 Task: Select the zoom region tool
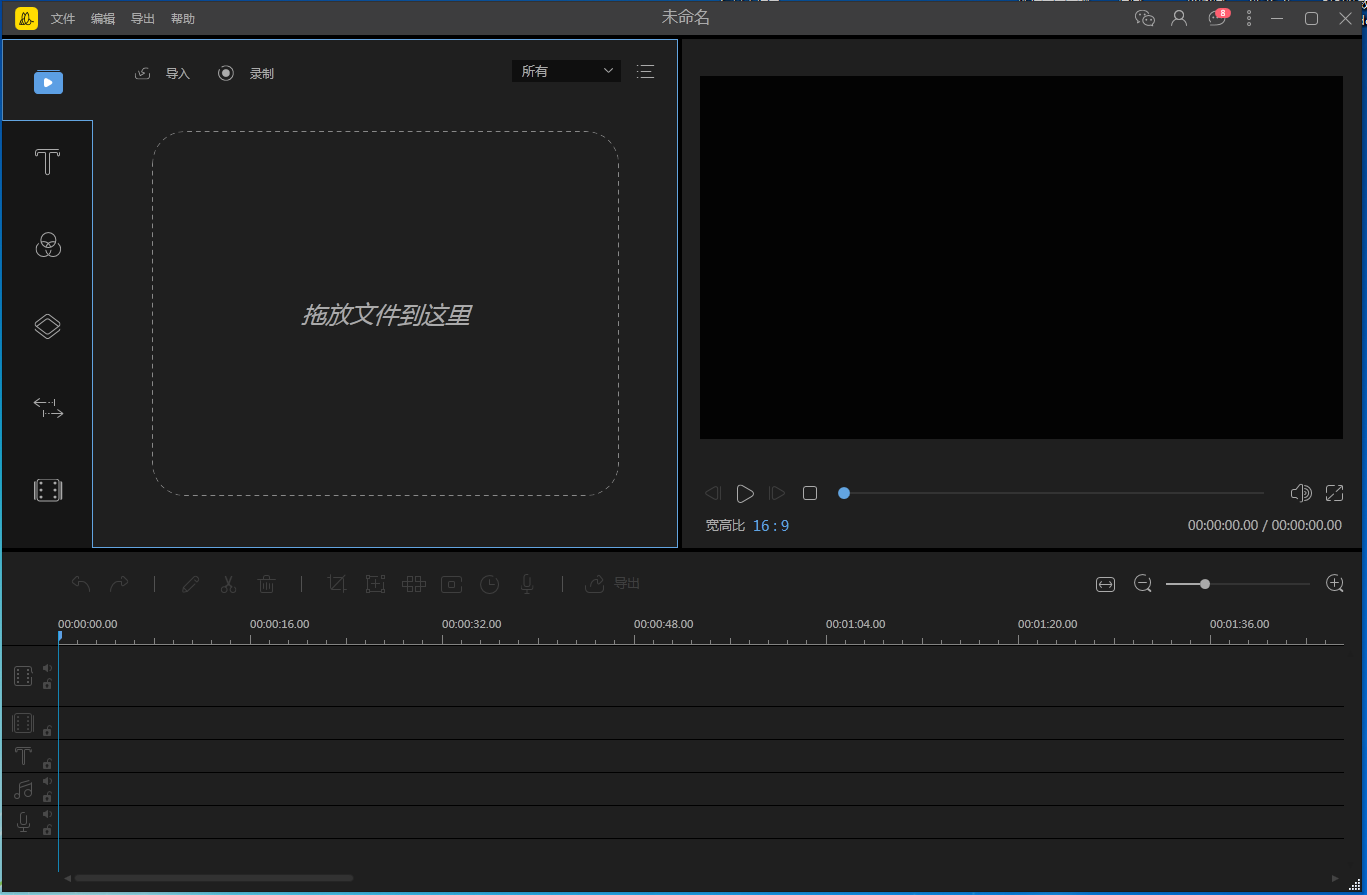coord(375,584)
